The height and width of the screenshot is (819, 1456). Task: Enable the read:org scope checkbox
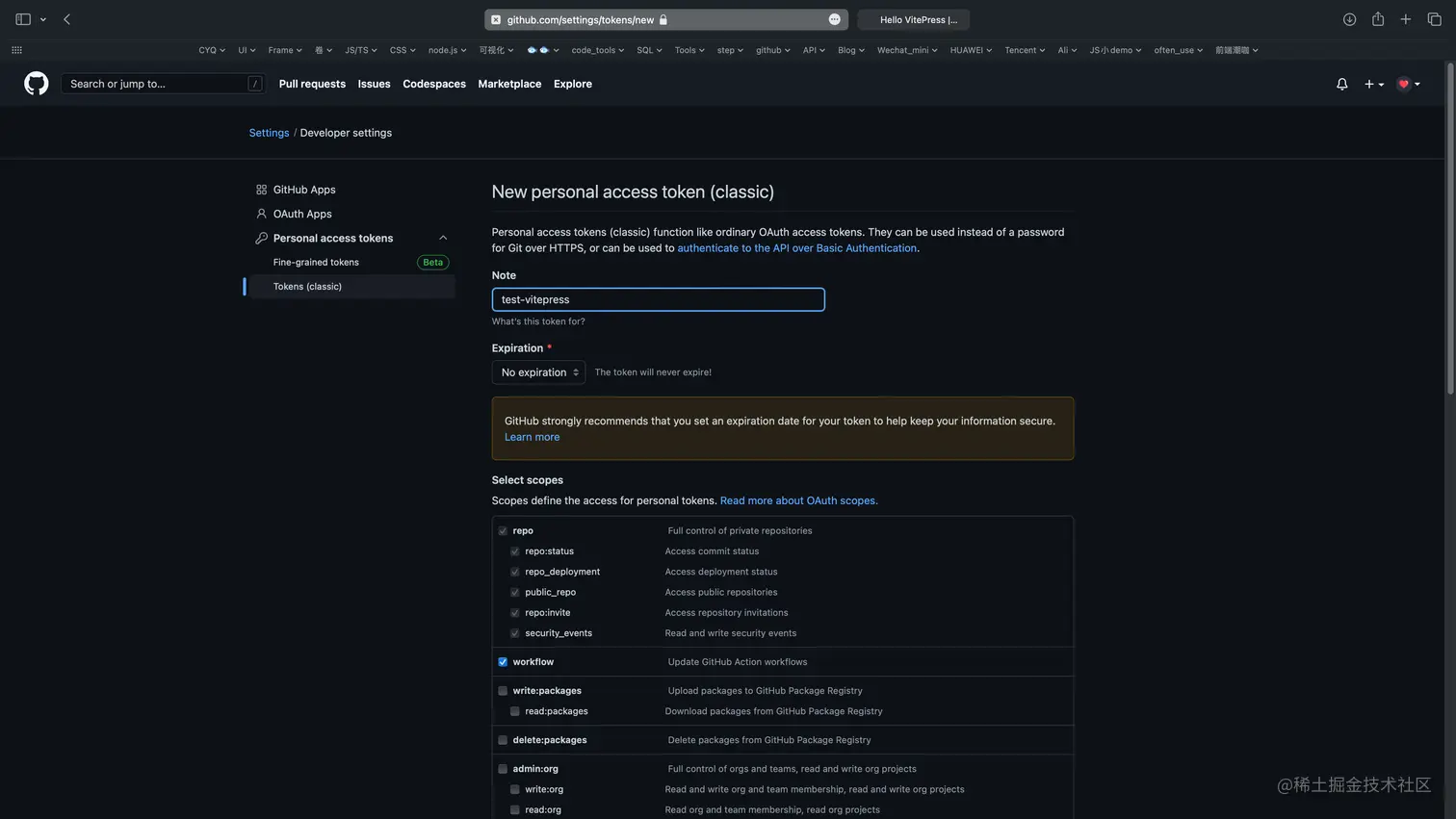point(515,810)
